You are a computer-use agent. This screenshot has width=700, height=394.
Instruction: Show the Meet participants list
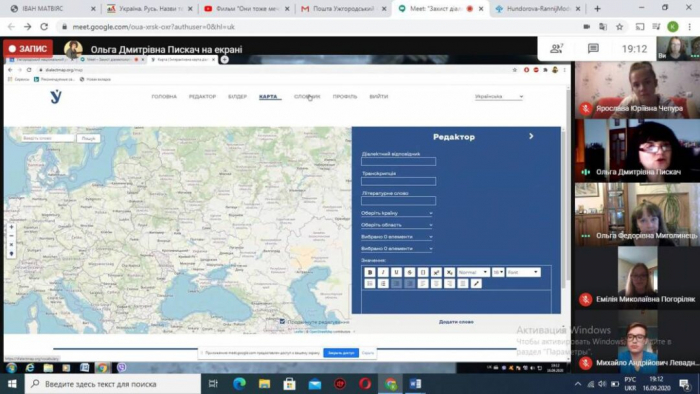point(556,48)
